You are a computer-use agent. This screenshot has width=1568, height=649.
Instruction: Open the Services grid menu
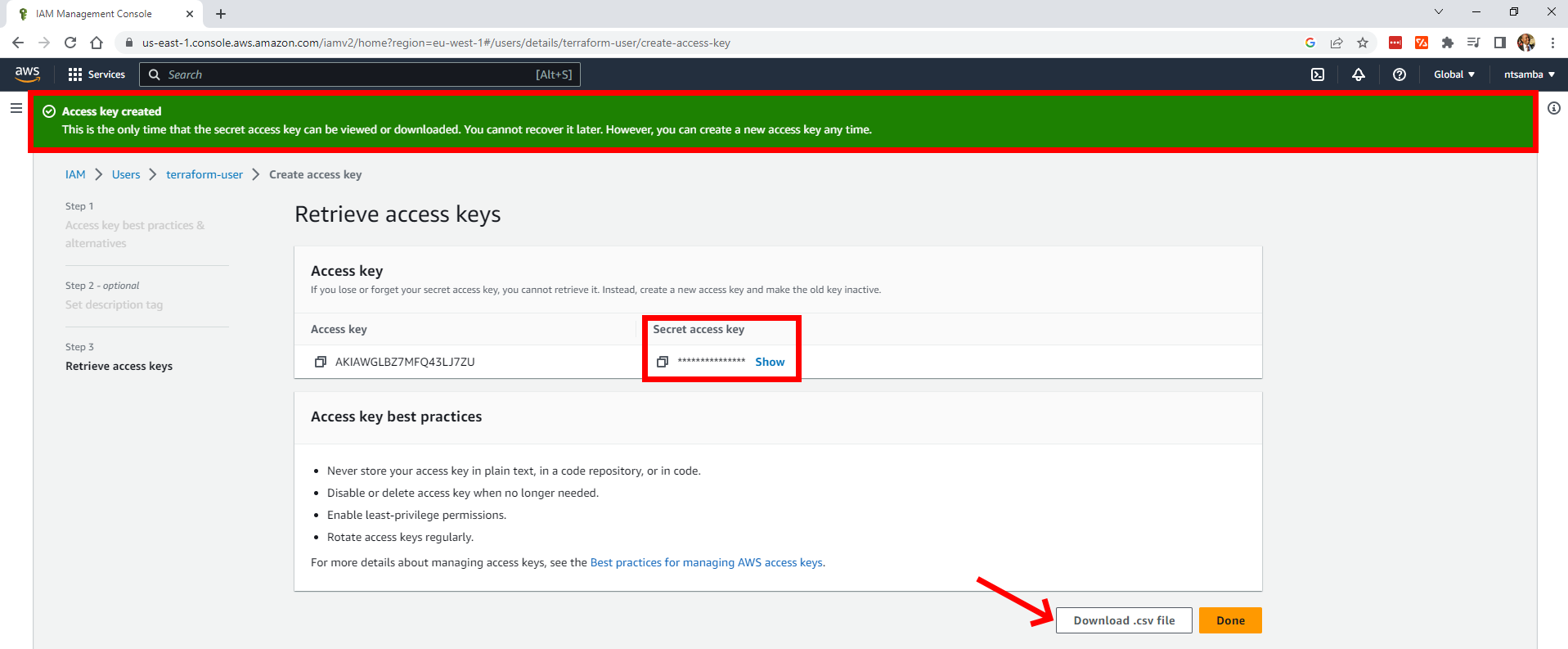coord(97,74)
